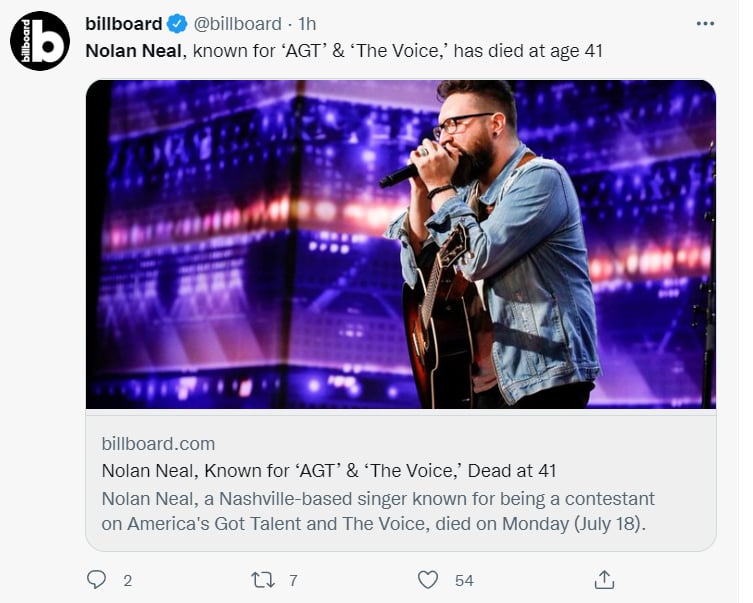Click bold Nolan Neal text in the tweet
Image resolution: width=753 pixels, height=603 pixels.
coord(134,51)
